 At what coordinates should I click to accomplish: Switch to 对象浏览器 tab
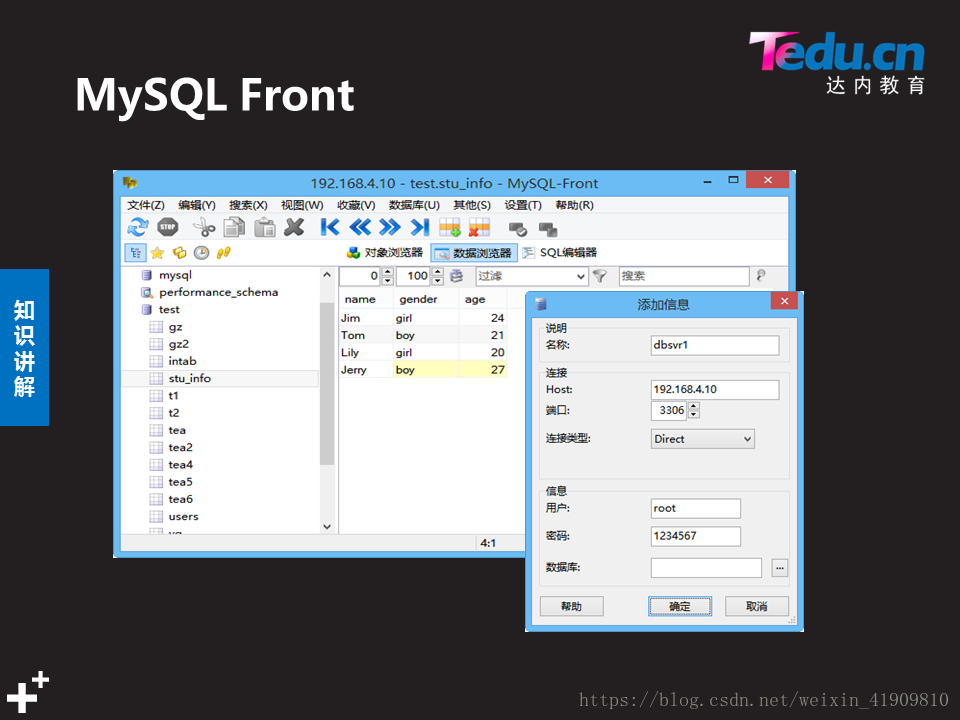click(385, 252)
